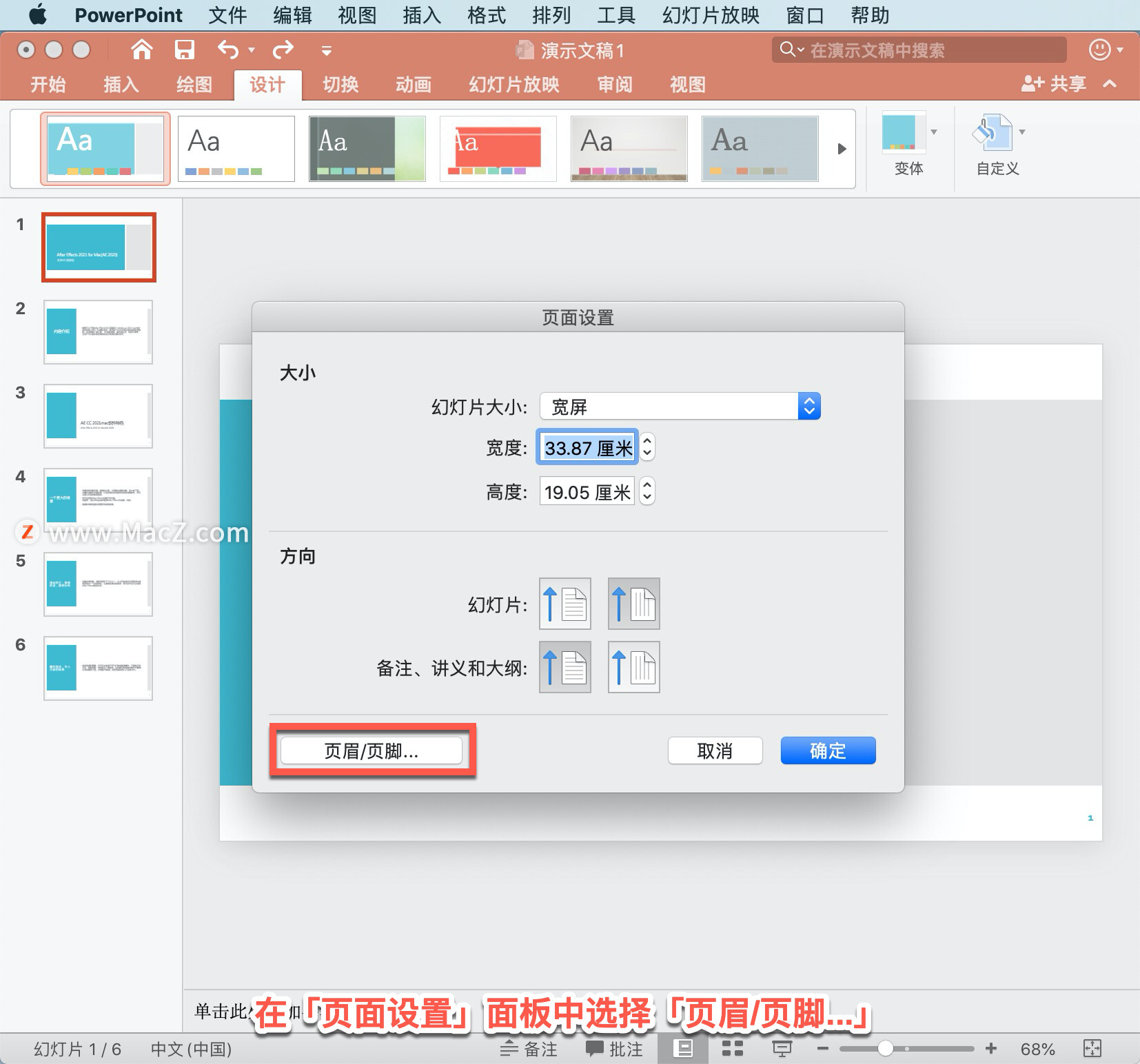Customize the quick access toolbar
The image size is (1140, 1064).
pos(327,50)
